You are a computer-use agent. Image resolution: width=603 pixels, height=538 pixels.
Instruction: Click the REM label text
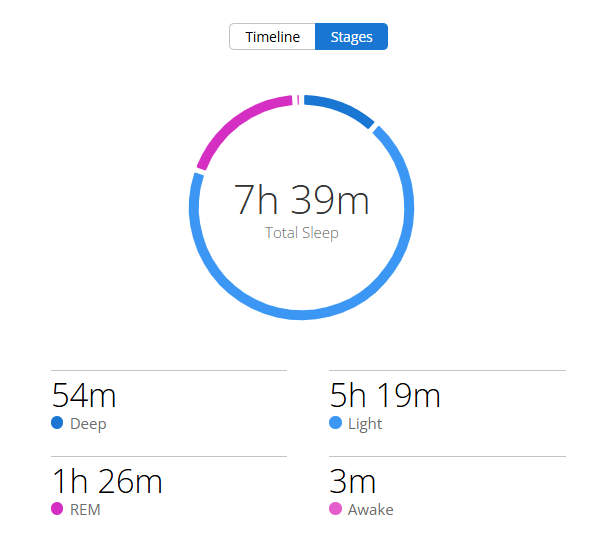(85, 510)
